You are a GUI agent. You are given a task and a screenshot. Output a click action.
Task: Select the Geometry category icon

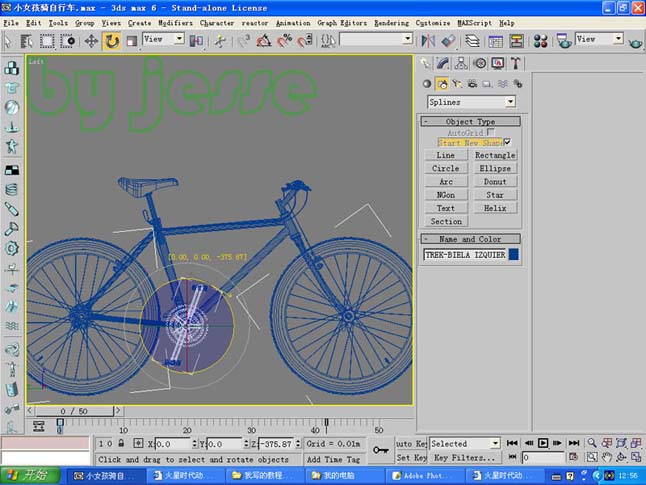[x=427, y=84]
